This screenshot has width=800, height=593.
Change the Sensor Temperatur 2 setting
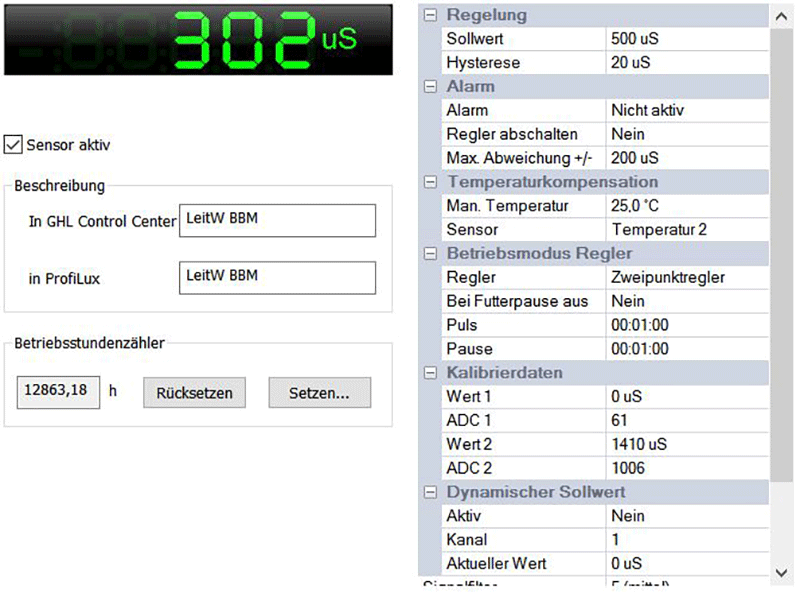click(x=686, y=230)
